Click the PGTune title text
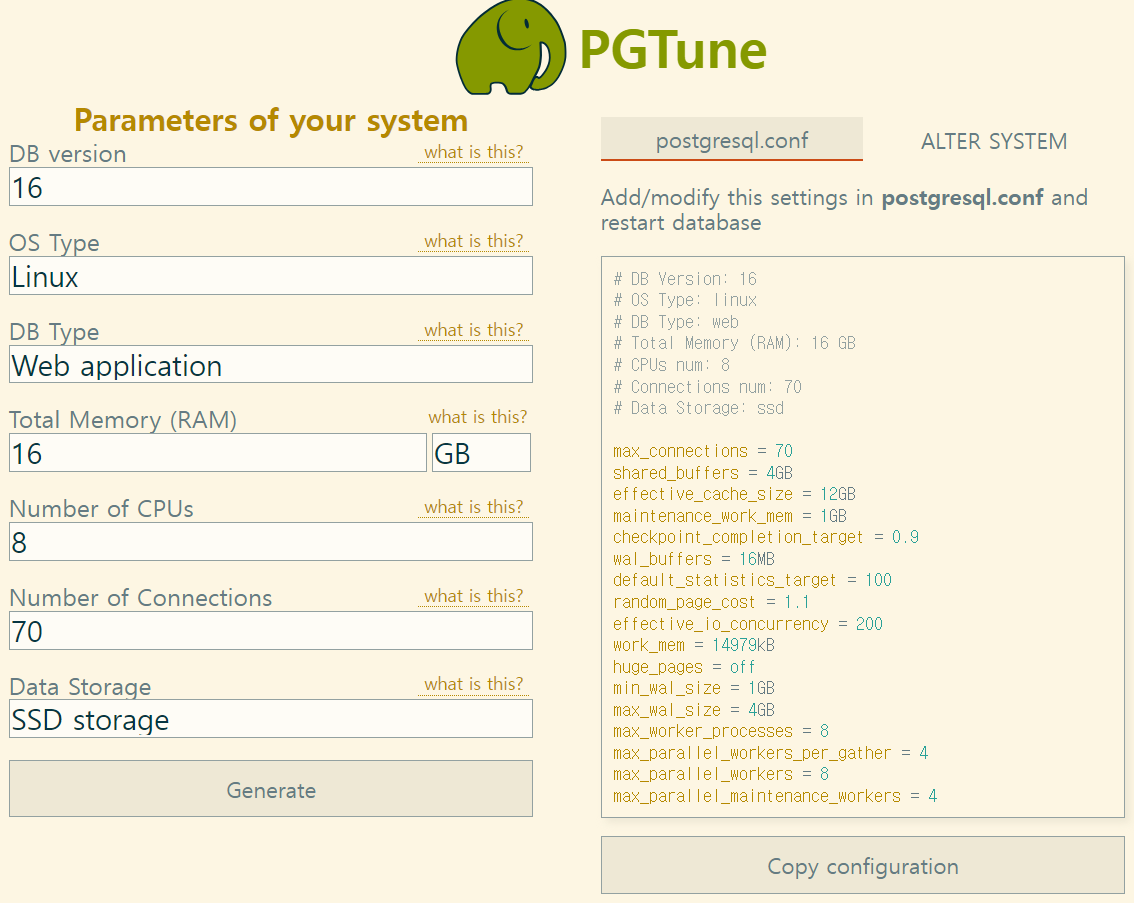Image resolution: width=1134 pixels, height=903 pixels. coord(673,50)
